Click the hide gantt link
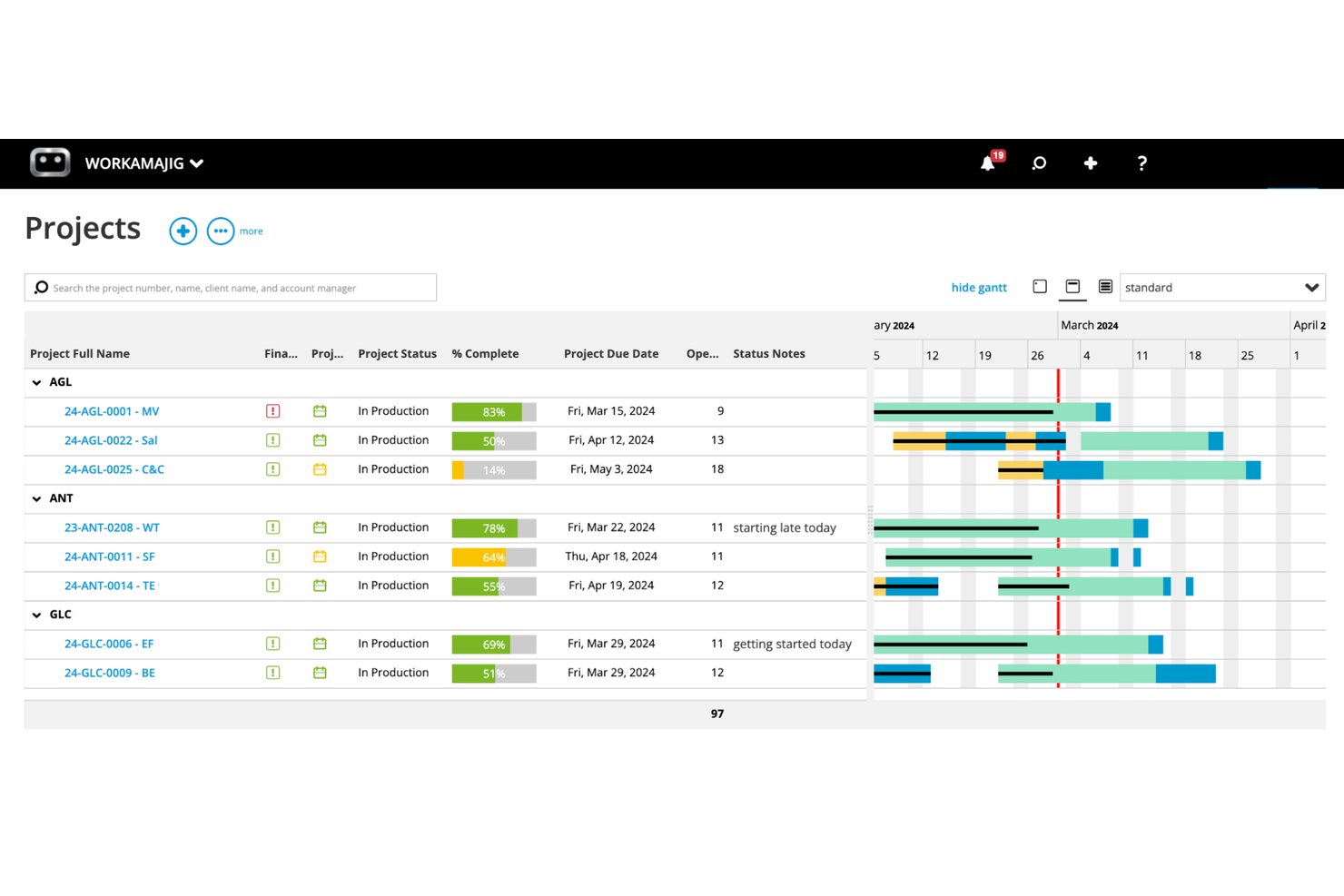The height and width of the screenshot is (896, 1344). (979, 288)
